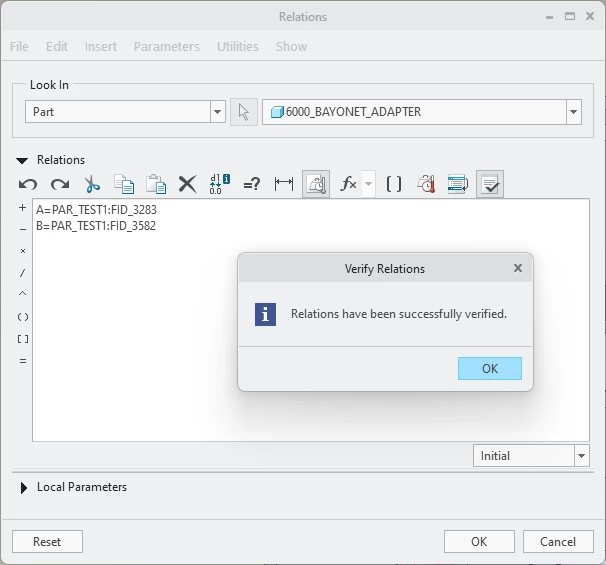Screen dimensions: 606x565
Task: Click the insert function fx icon
Action: click(x=348, y=184)
